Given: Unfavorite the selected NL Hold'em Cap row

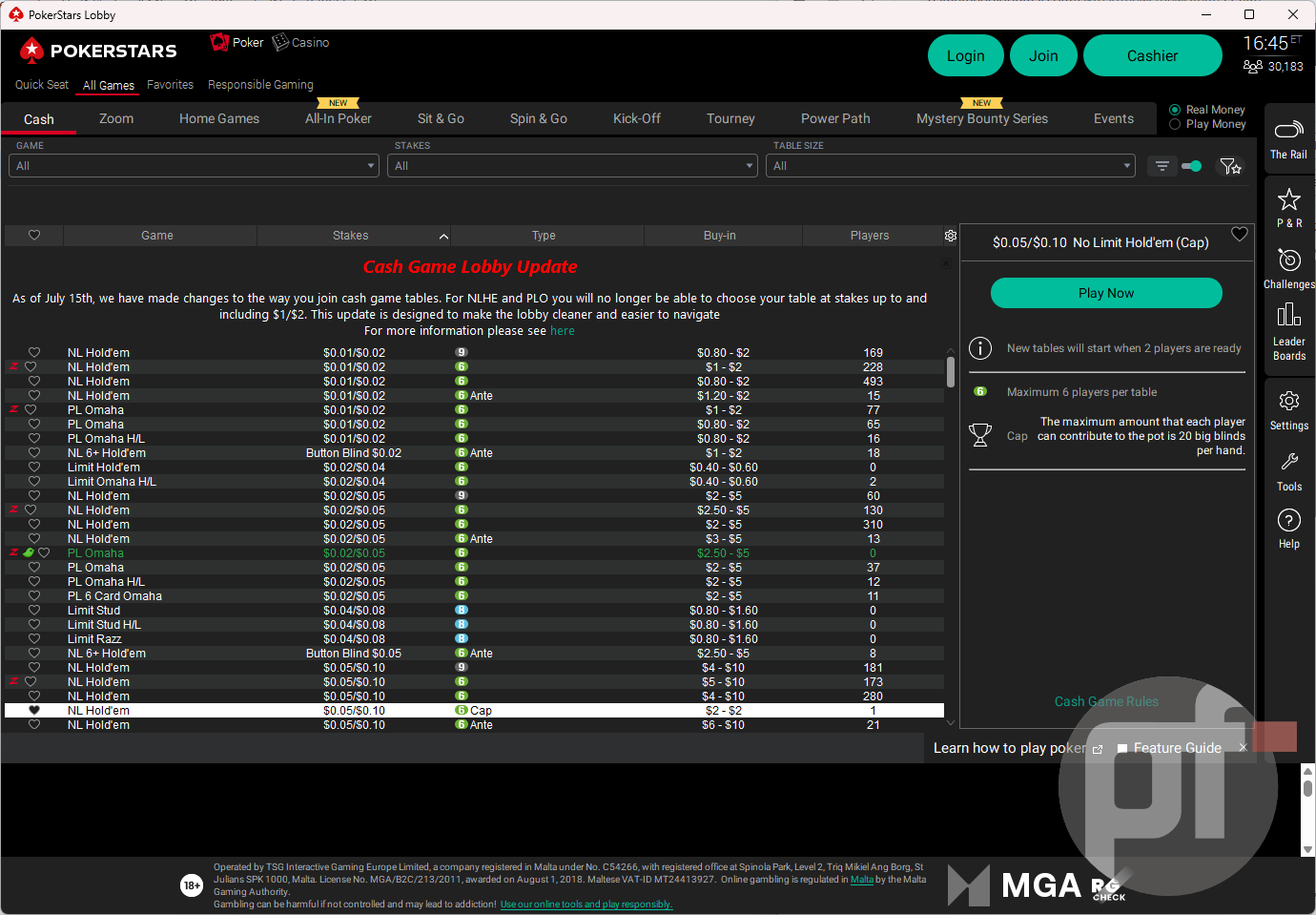Looking at the screenshot, I should click(34, 711).
